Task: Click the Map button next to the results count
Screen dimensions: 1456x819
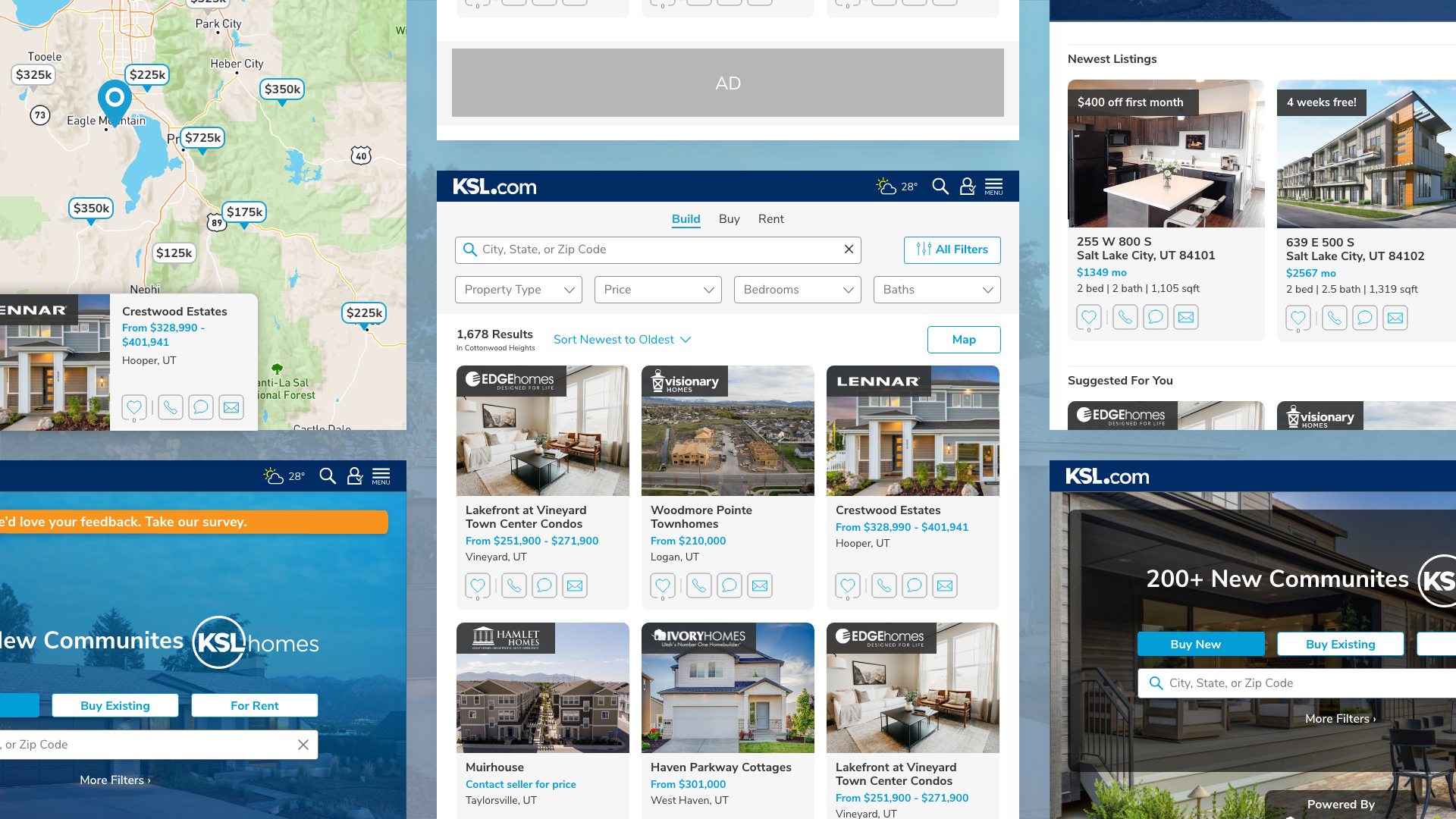Action: coord(964,340)
